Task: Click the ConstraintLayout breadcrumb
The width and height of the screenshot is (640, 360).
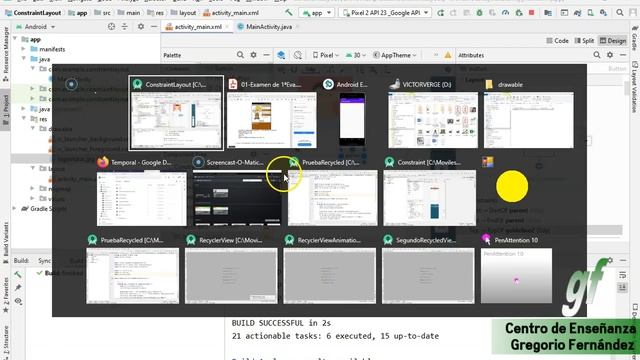Action: [x=33, y=13]
